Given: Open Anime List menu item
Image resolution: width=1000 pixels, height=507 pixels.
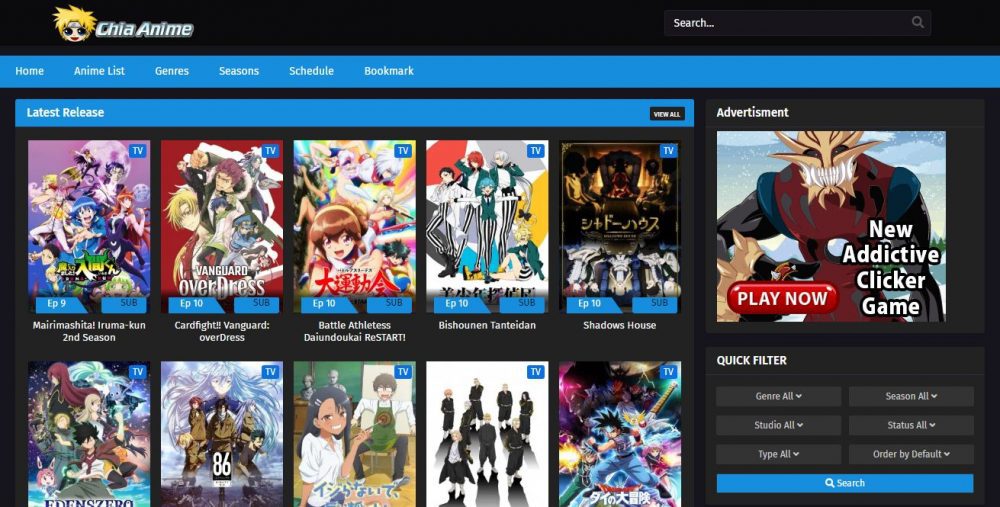Looking at the screenshot, I should (x=99, y=71).
